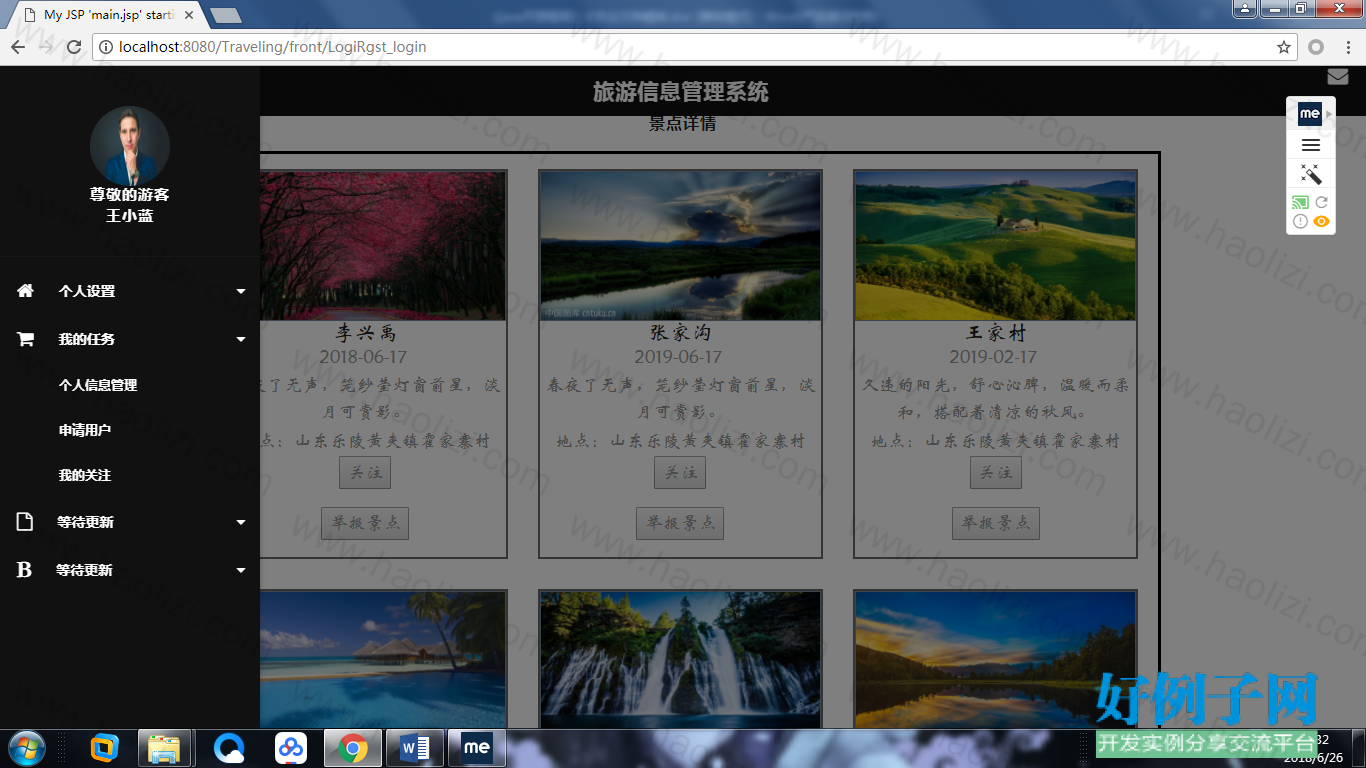Viewport: 1366px width, 768px height.
Task: Click the 'me' logo in the floating panel
Action: click(1310, 114)
